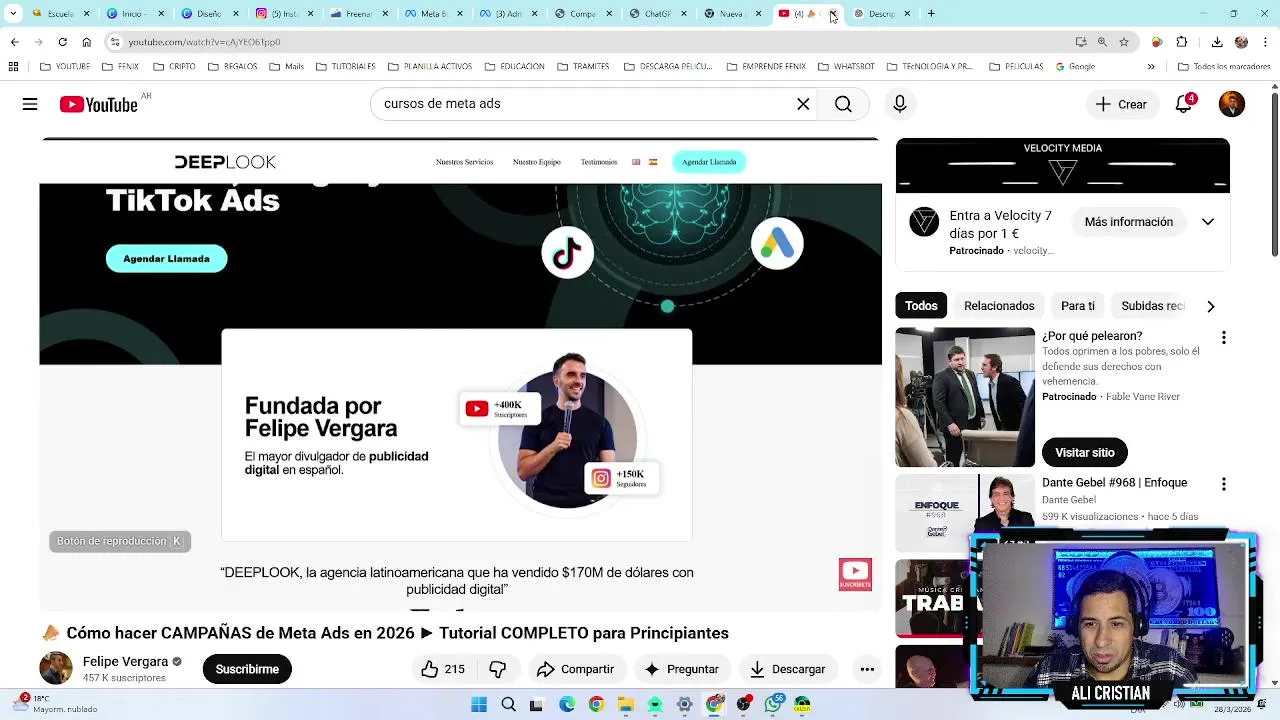Open more actions three-dot menu under video

pyautogui.click(x=867, y=669)
